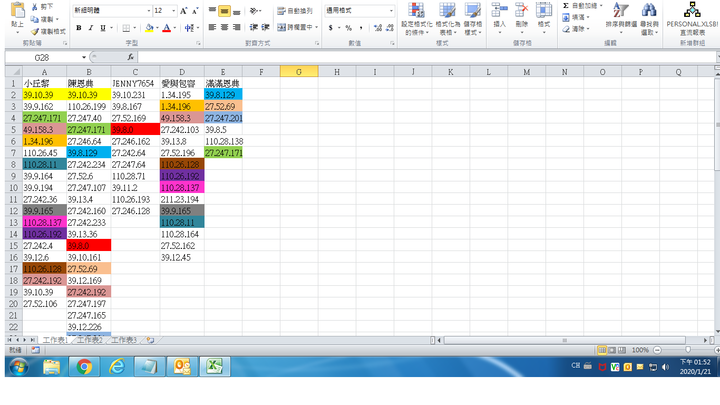This screenshot has width=720, height=405.
Task: Apply the red font color A
Action: point(166,28)
